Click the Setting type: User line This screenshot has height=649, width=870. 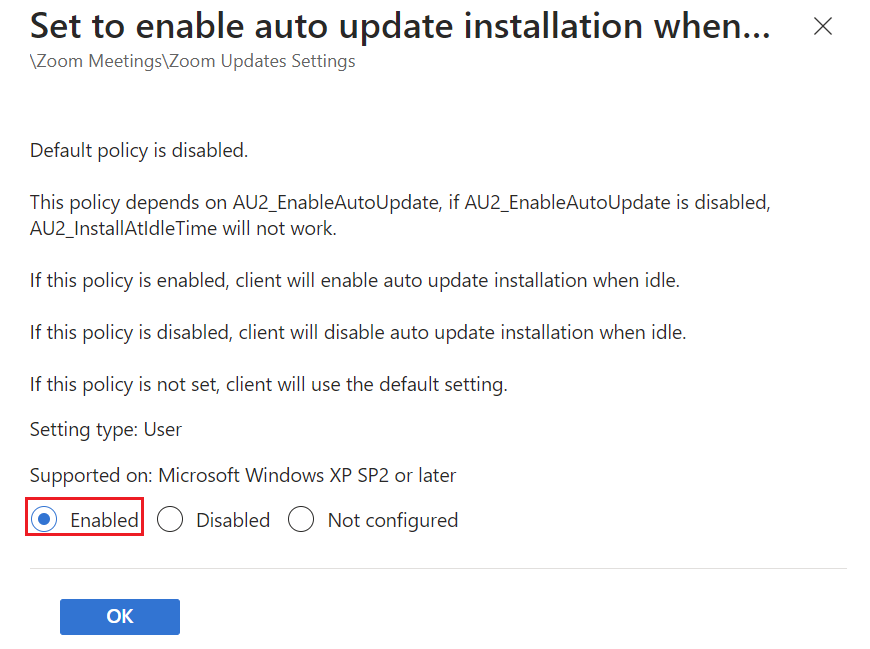pos(110,429)
